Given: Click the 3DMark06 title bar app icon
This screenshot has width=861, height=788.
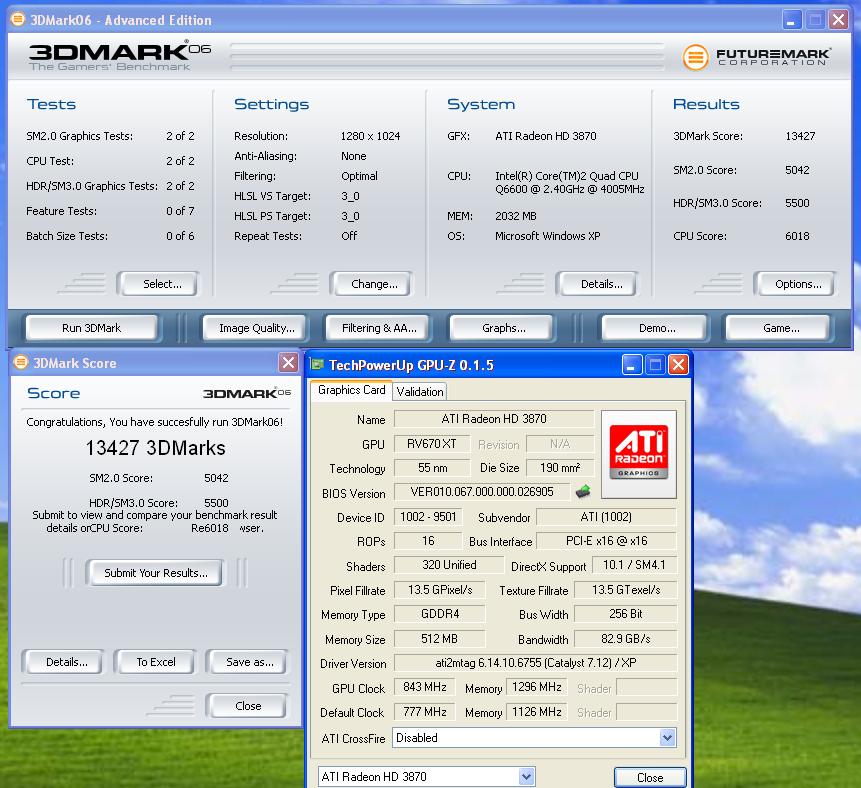Looking at the screenshot, I should click(x=18, y=20).
